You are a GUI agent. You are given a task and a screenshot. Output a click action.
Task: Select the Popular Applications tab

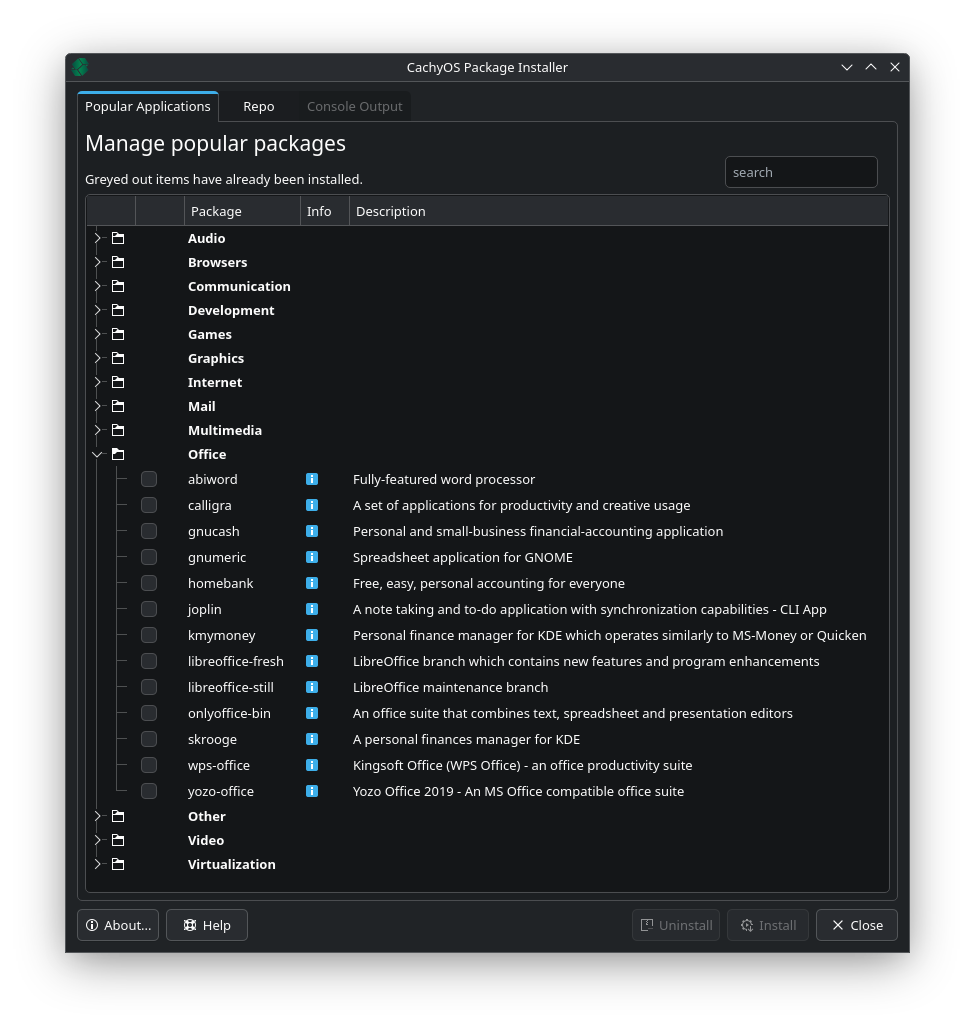click(x=147, y=106)
